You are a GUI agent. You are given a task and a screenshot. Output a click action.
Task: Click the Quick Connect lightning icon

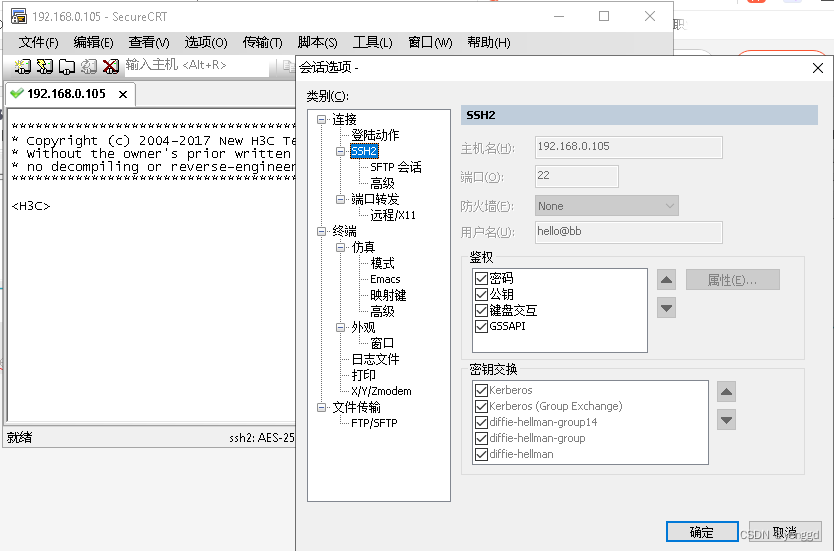45,66
